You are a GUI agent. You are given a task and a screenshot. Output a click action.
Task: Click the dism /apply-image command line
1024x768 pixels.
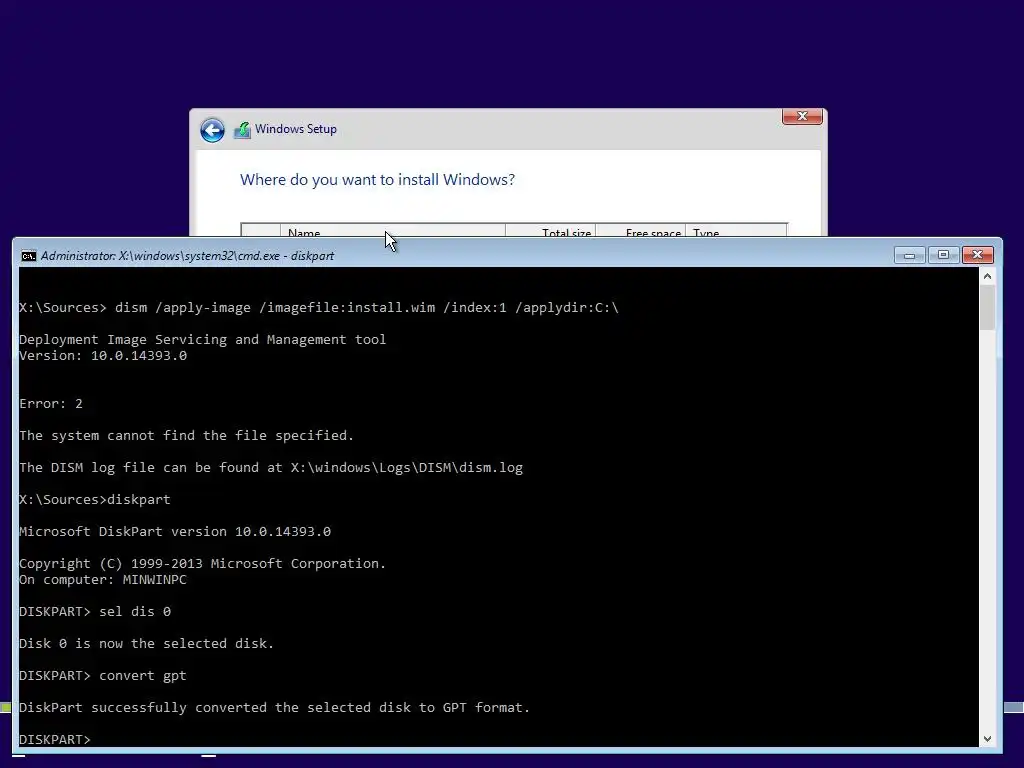pos(319,308)
